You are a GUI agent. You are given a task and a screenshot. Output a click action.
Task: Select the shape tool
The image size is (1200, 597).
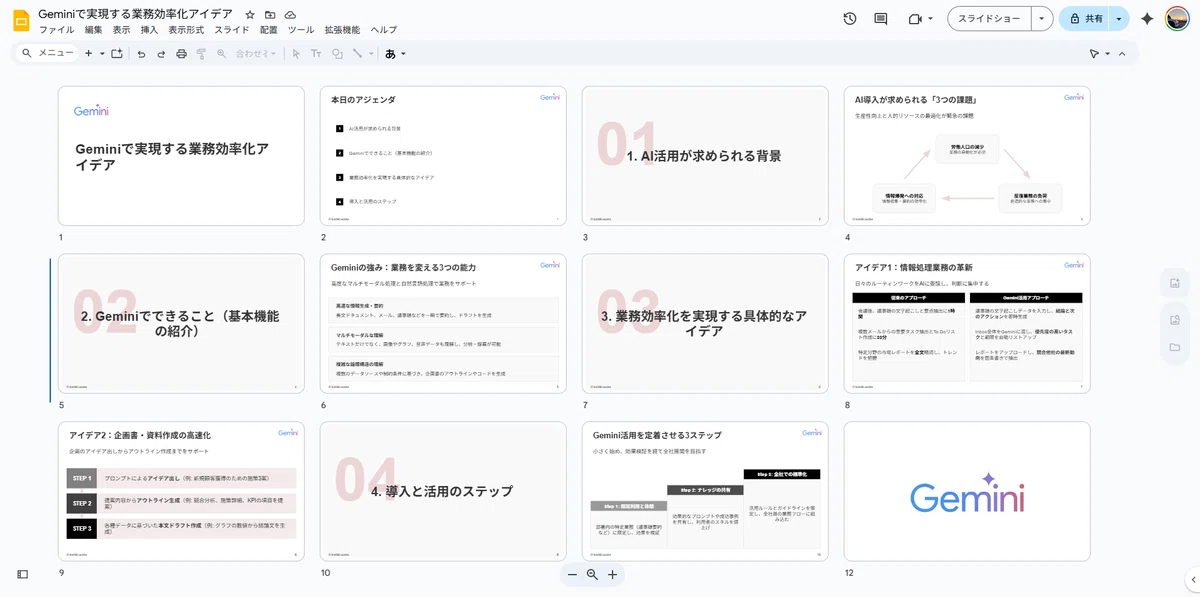coord(337,53)
